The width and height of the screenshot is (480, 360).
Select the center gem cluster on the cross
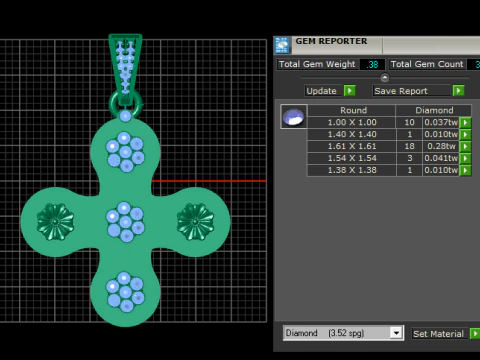tap(125, 222)
